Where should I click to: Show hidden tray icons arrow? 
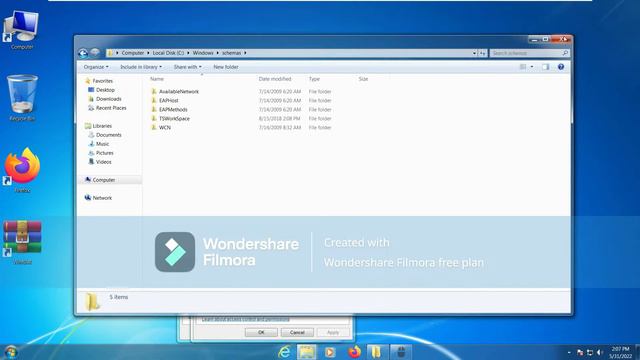(x=569, y=352)
